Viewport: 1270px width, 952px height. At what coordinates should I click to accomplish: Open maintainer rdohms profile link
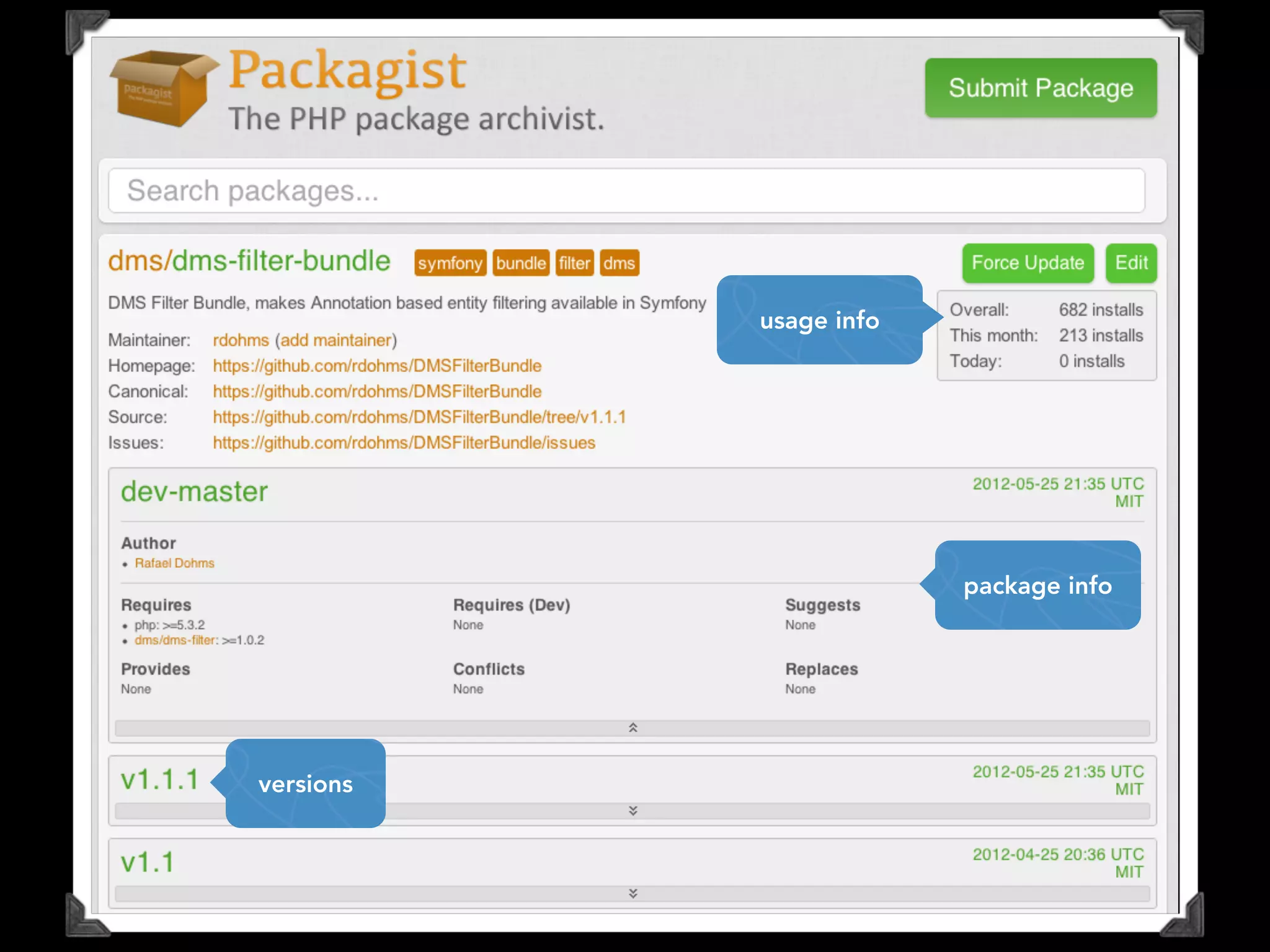click(x=241, y=340)
